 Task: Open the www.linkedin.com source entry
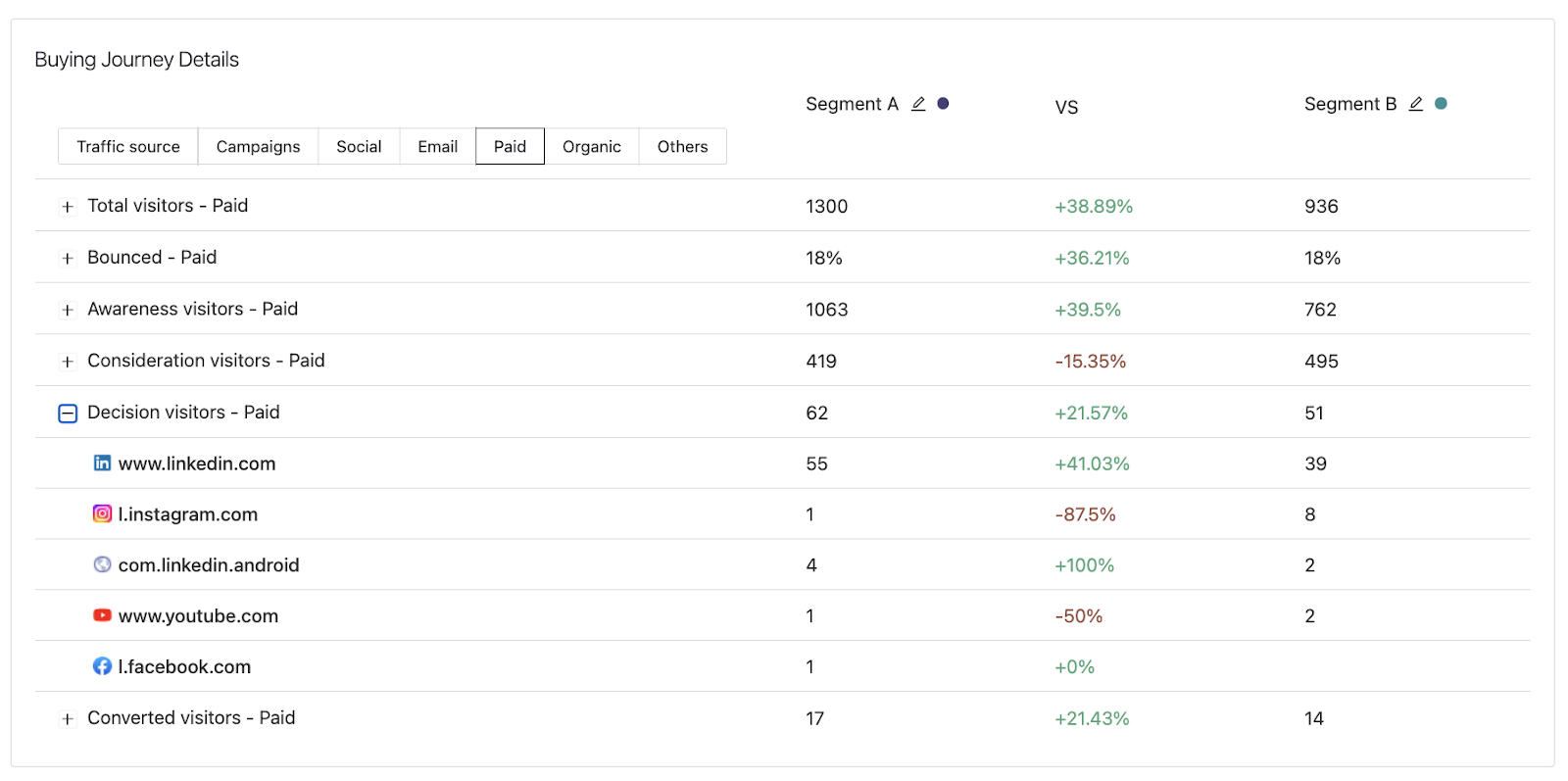pos(197,463)
